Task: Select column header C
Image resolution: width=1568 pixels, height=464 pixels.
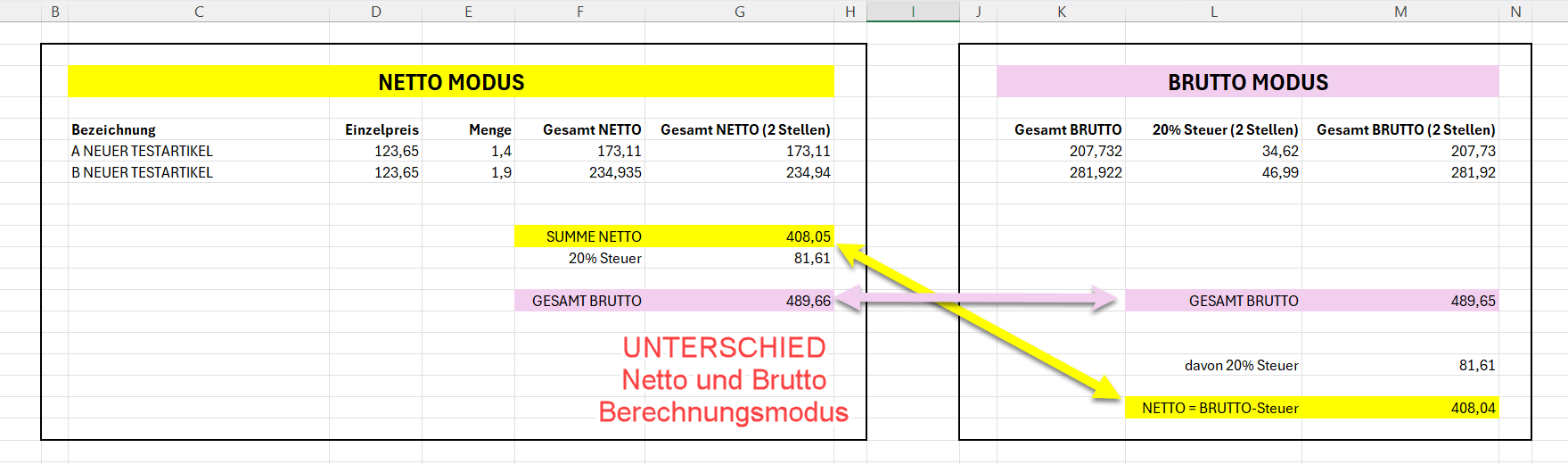Action: click(x=199, y=11)
